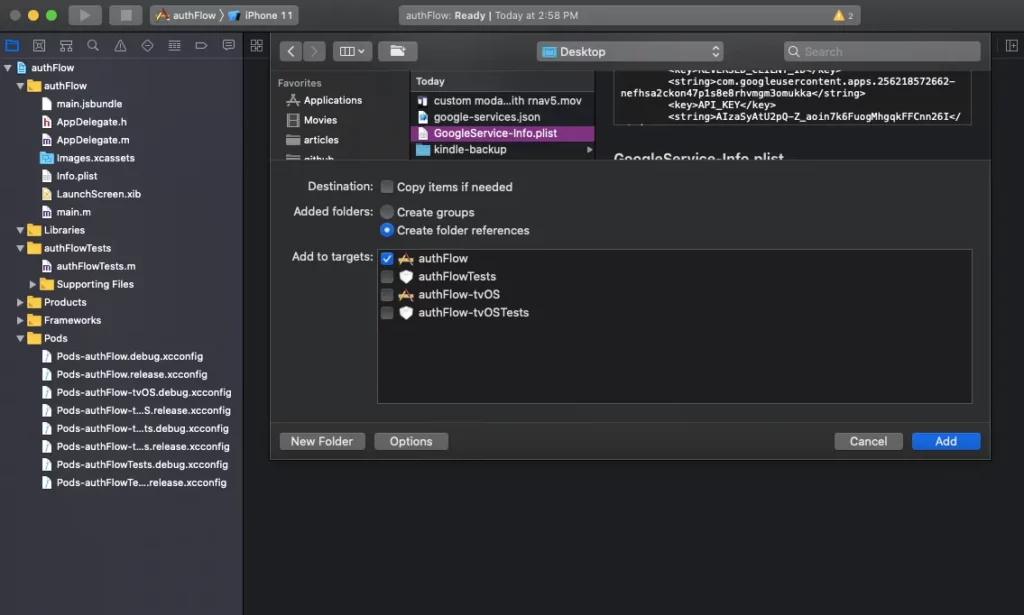The image size is (1024, 615).
Task: Select Create groups radio button
Action: click(x=387, y=212)
